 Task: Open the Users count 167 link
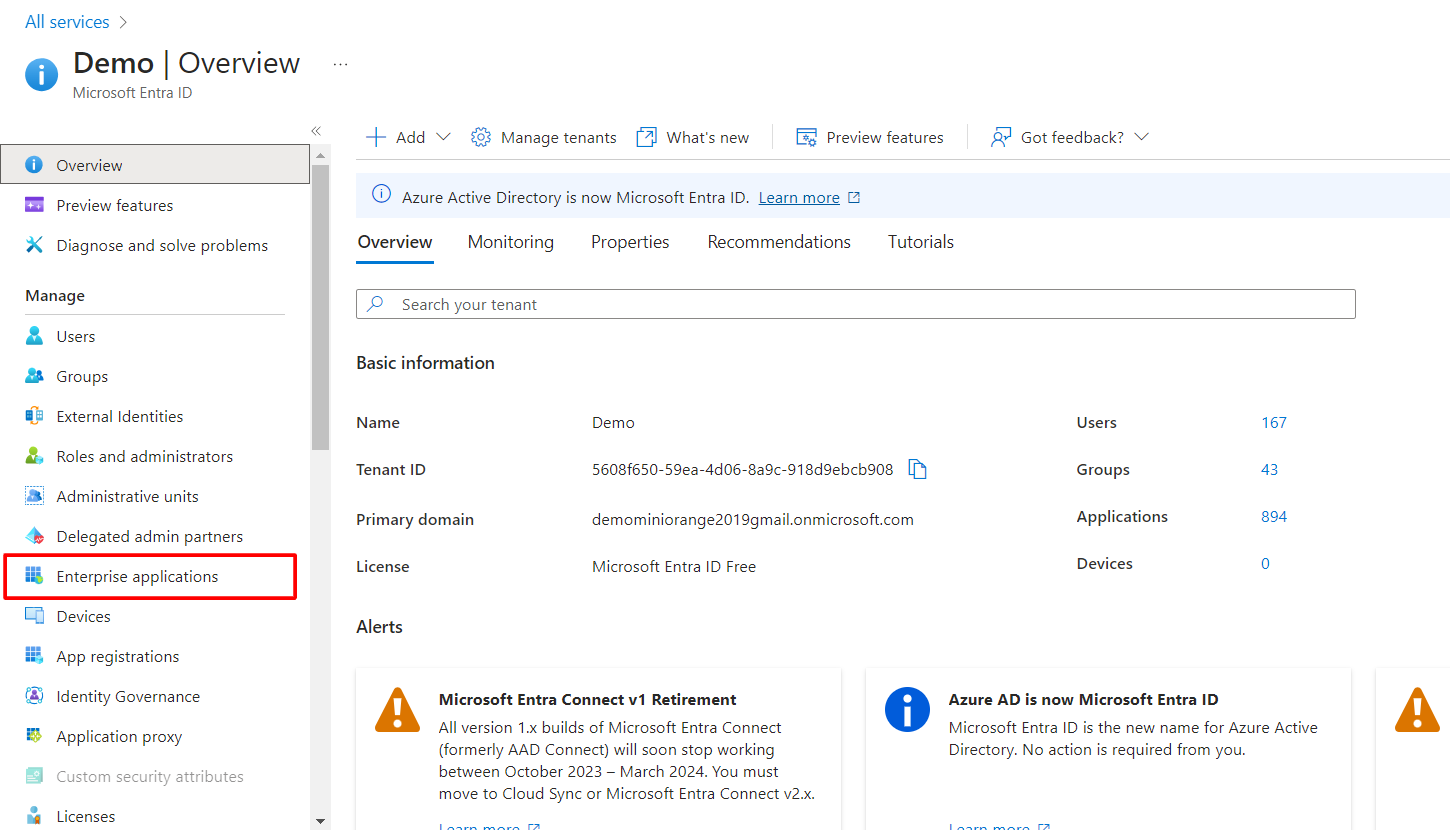(1274, 422)
